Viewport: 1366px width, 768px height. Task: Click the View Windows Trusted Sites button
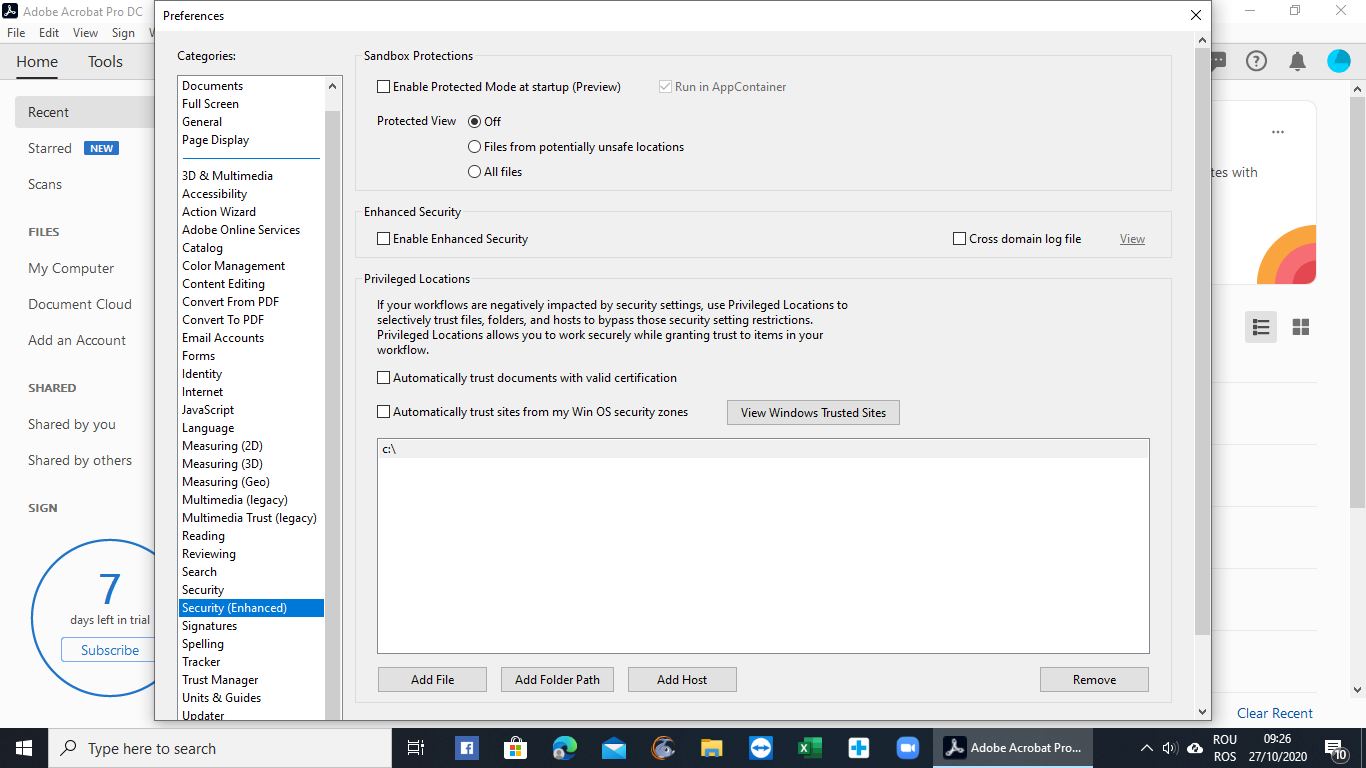coord(813,413)
